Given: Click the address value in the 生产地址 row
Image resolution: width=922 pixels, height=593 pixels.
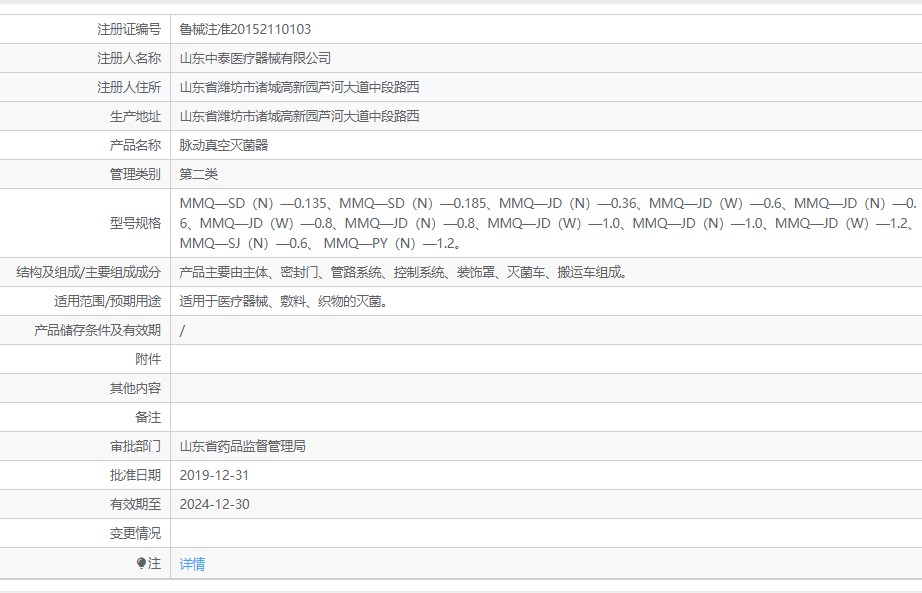Looking at the screenshot, I should 299,116.
